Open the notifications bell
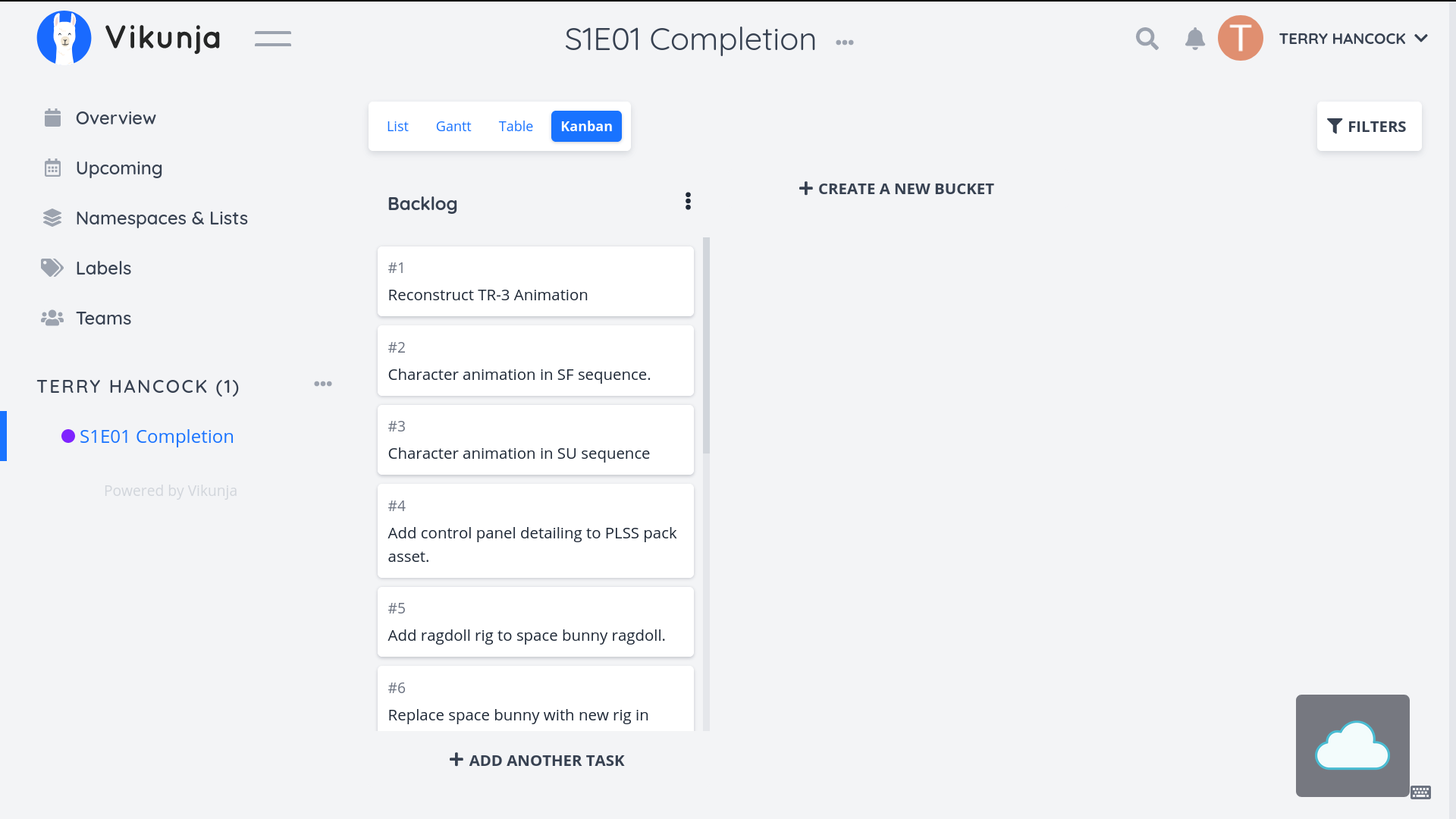The image size is (1456, 819). pyautogui.click(x=1194, y=39)
